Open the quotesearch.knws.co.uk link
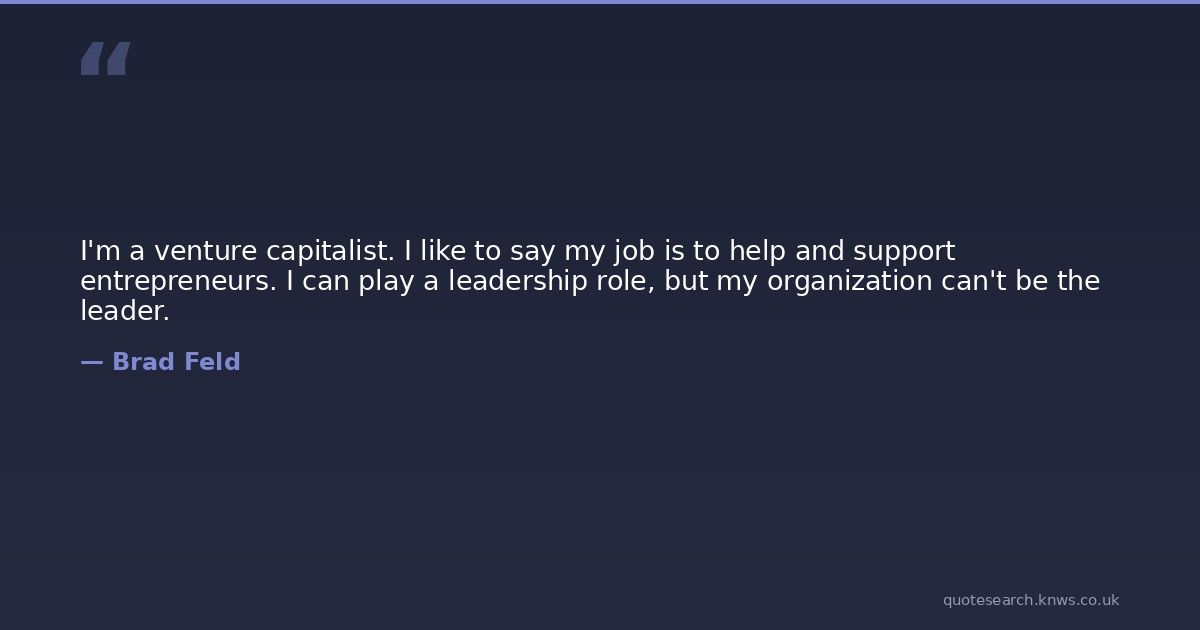This screenshot has height=630, width=1200. point(1030,600)
